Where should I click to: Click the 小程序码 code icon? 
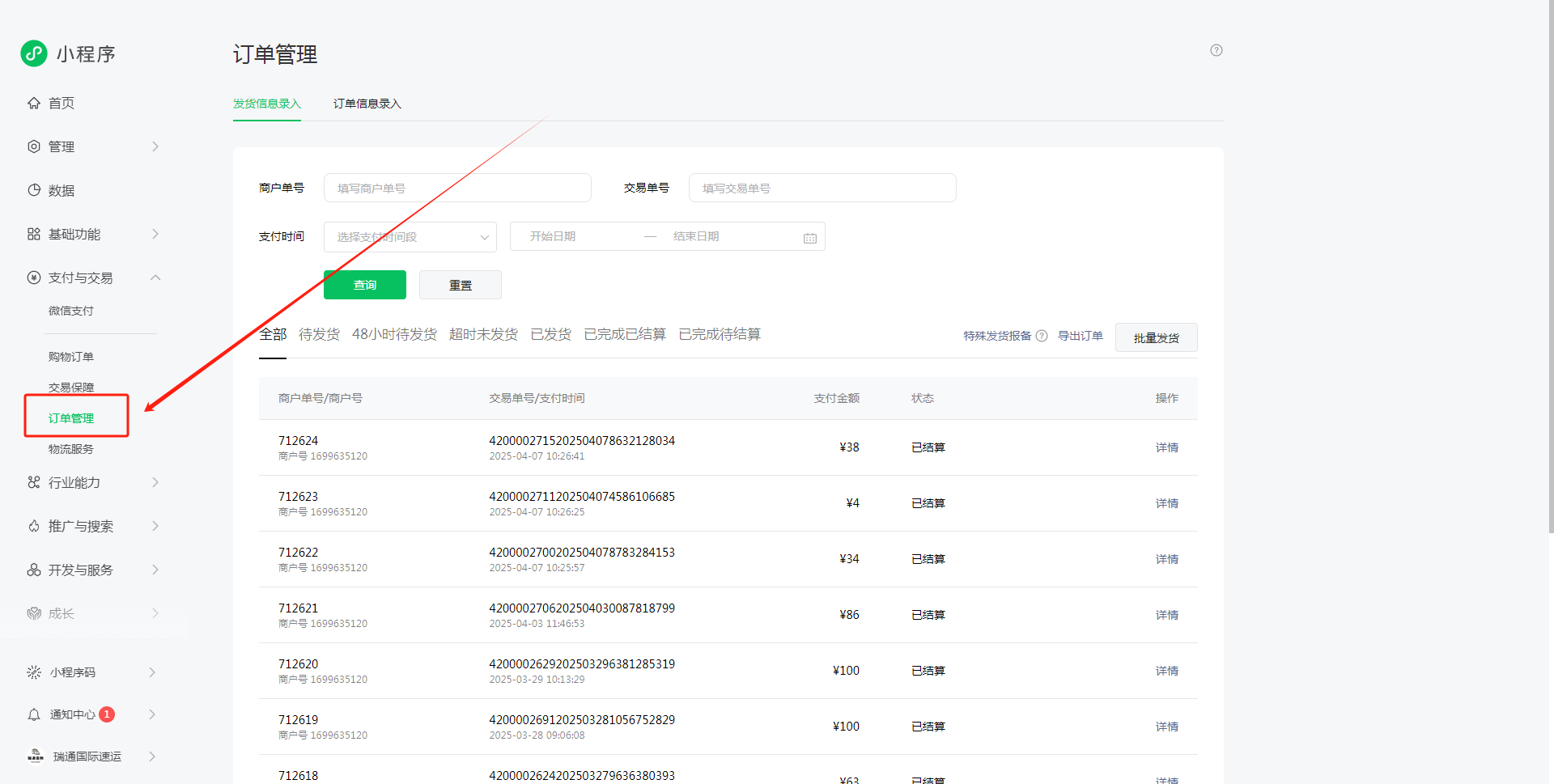point(34,672)
